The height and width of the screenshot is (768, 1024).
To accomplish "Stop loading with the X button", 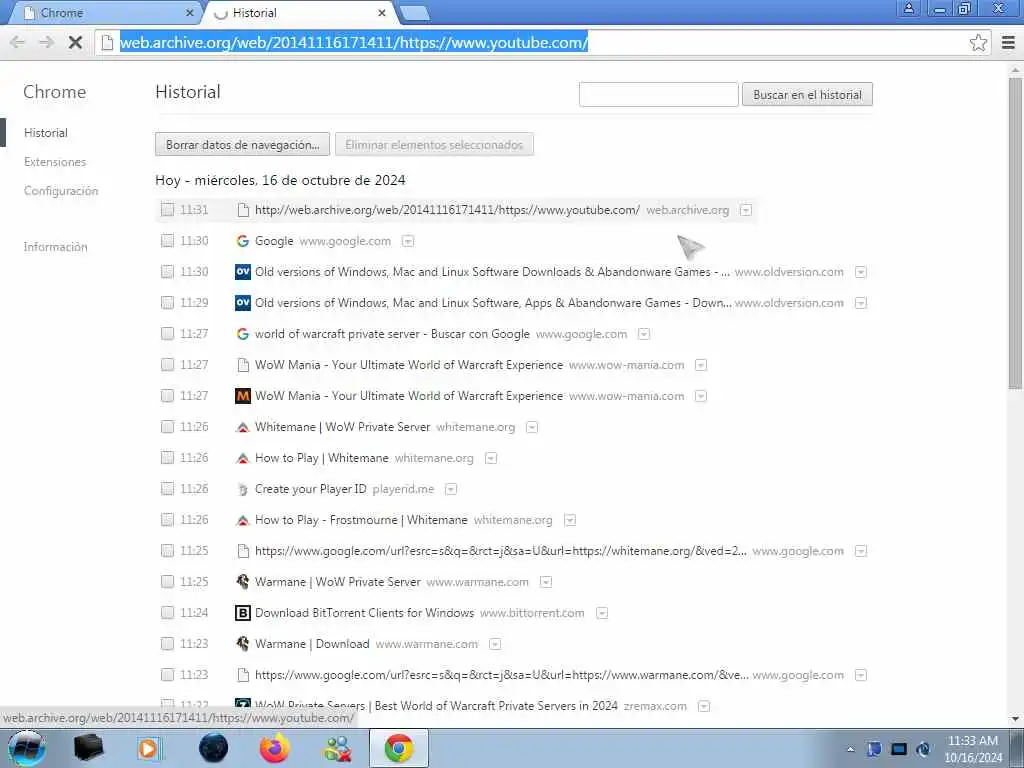I will pyautogui.click(x=75, y=43).
